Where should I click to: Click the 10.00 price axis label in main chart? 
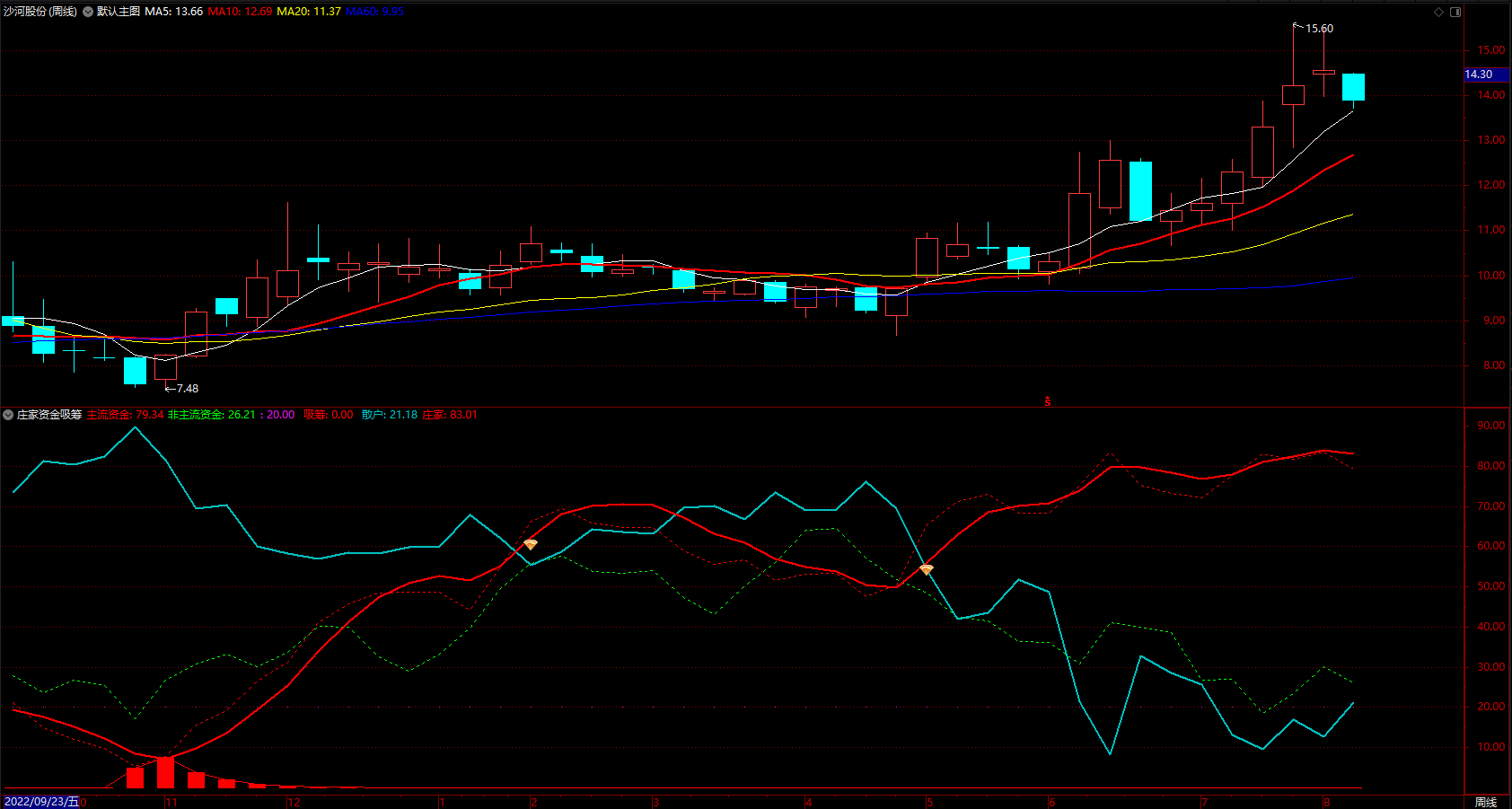pos(1491,276)
